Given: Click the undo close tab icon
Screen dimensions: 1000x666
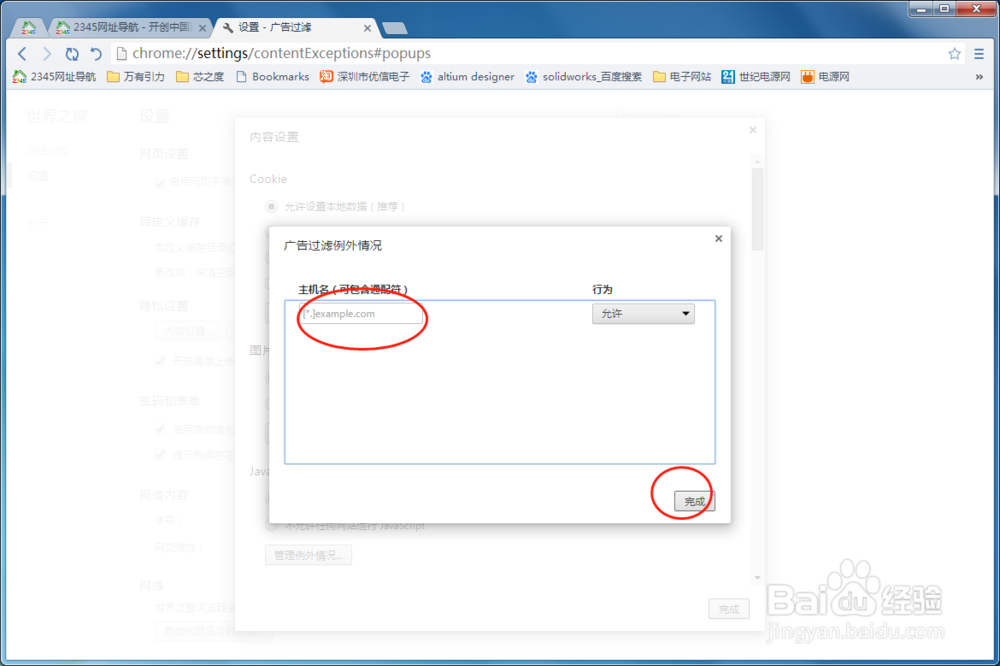Looking at the screenshot, I should 96,54.
